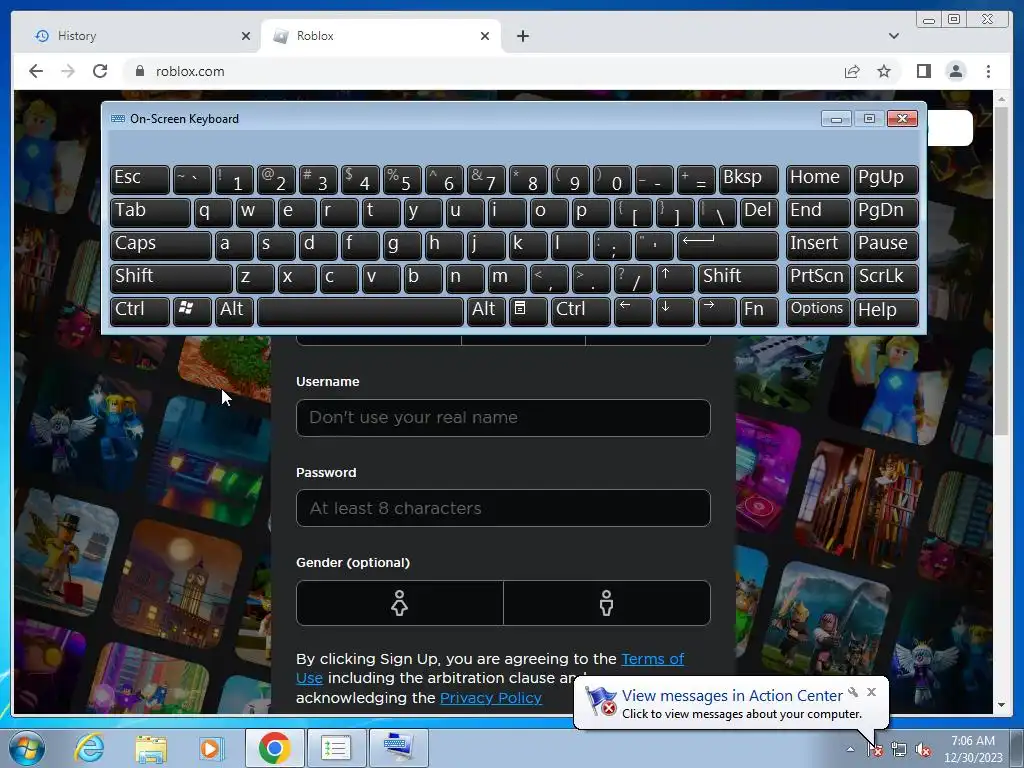Click the Tab key on On-Screen Keyboard
Viewport: 1024px width, 768px height.
tap(150, 211)
